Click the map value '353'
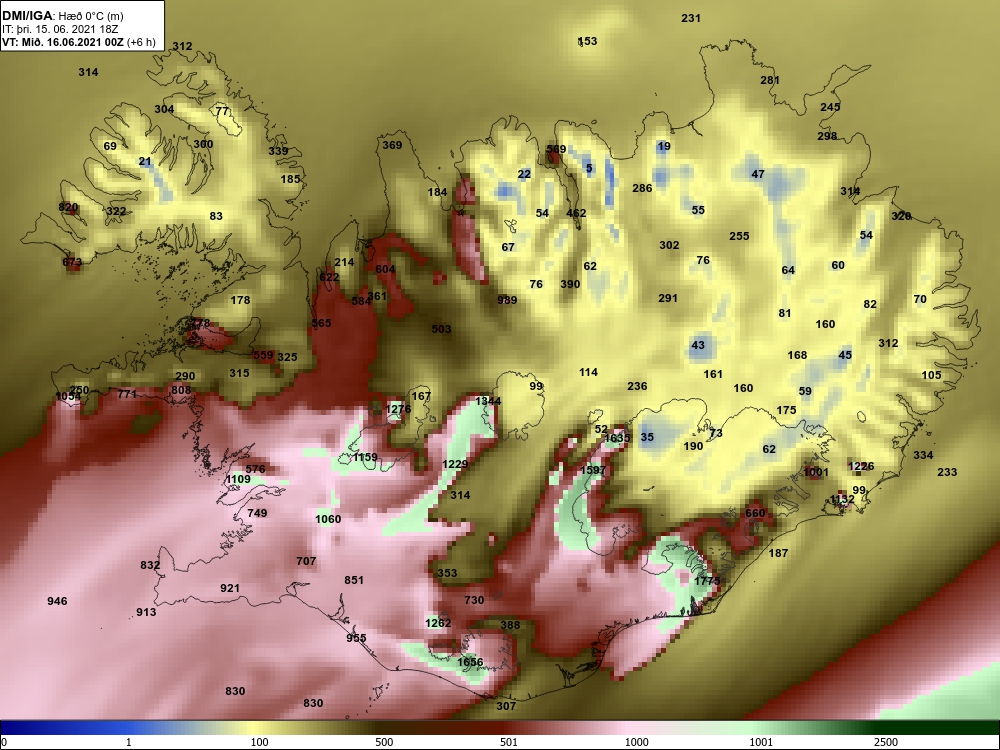The height and width of the screenshot is (750, 1000). (x=447, y=573)
